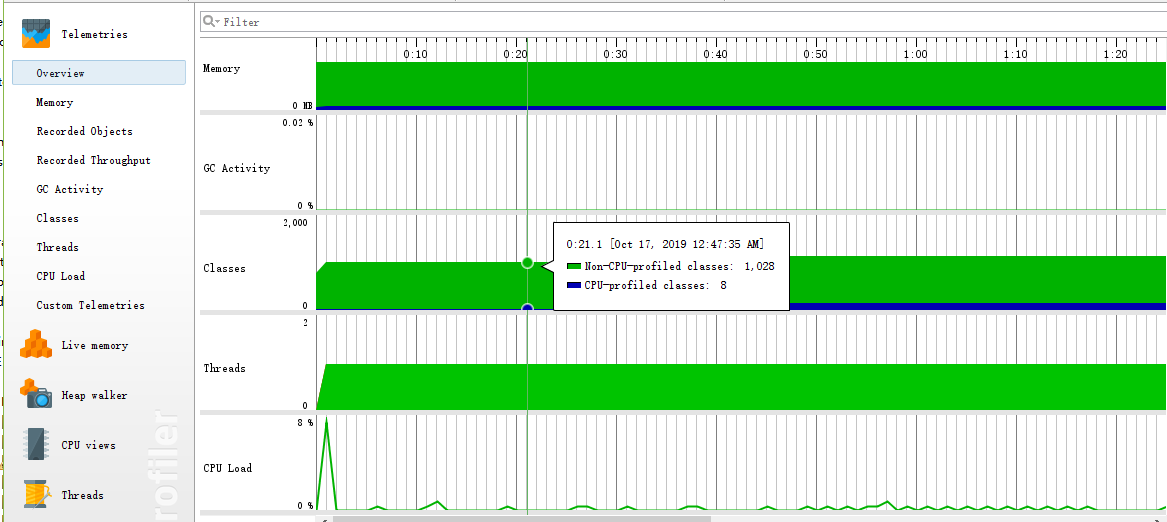Open the Live memory cubes icon
1167x522 pixels.
coord(35,345)
